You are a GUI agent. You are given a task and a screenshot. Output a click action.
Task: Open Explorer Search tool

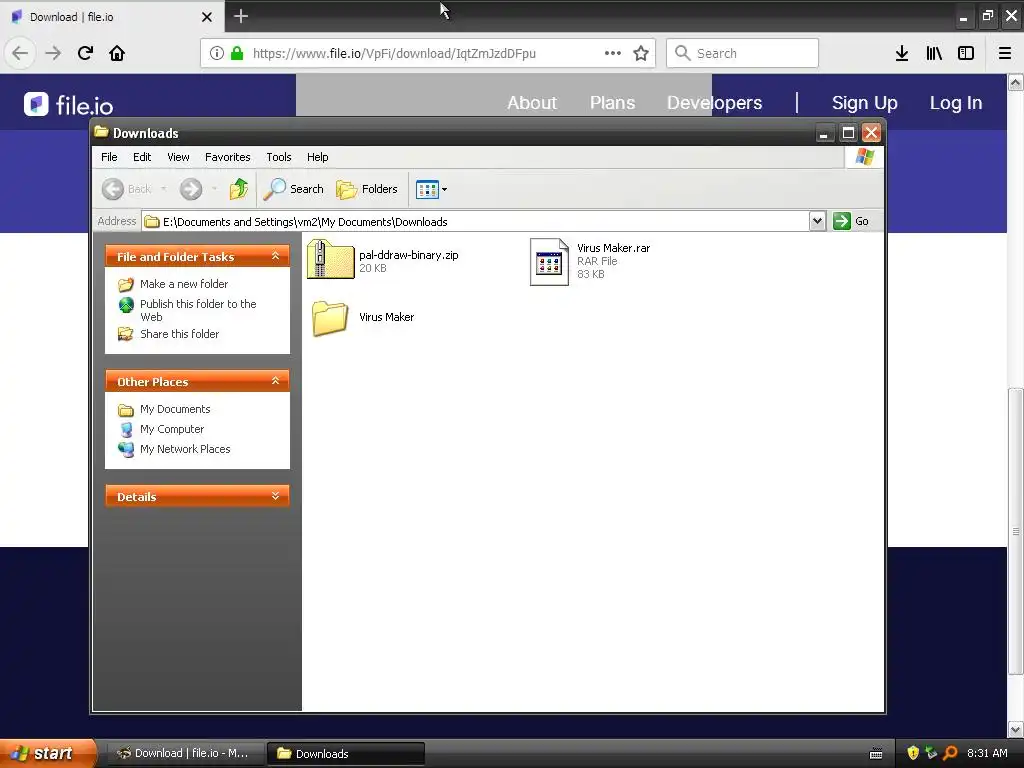pos(293,189)
